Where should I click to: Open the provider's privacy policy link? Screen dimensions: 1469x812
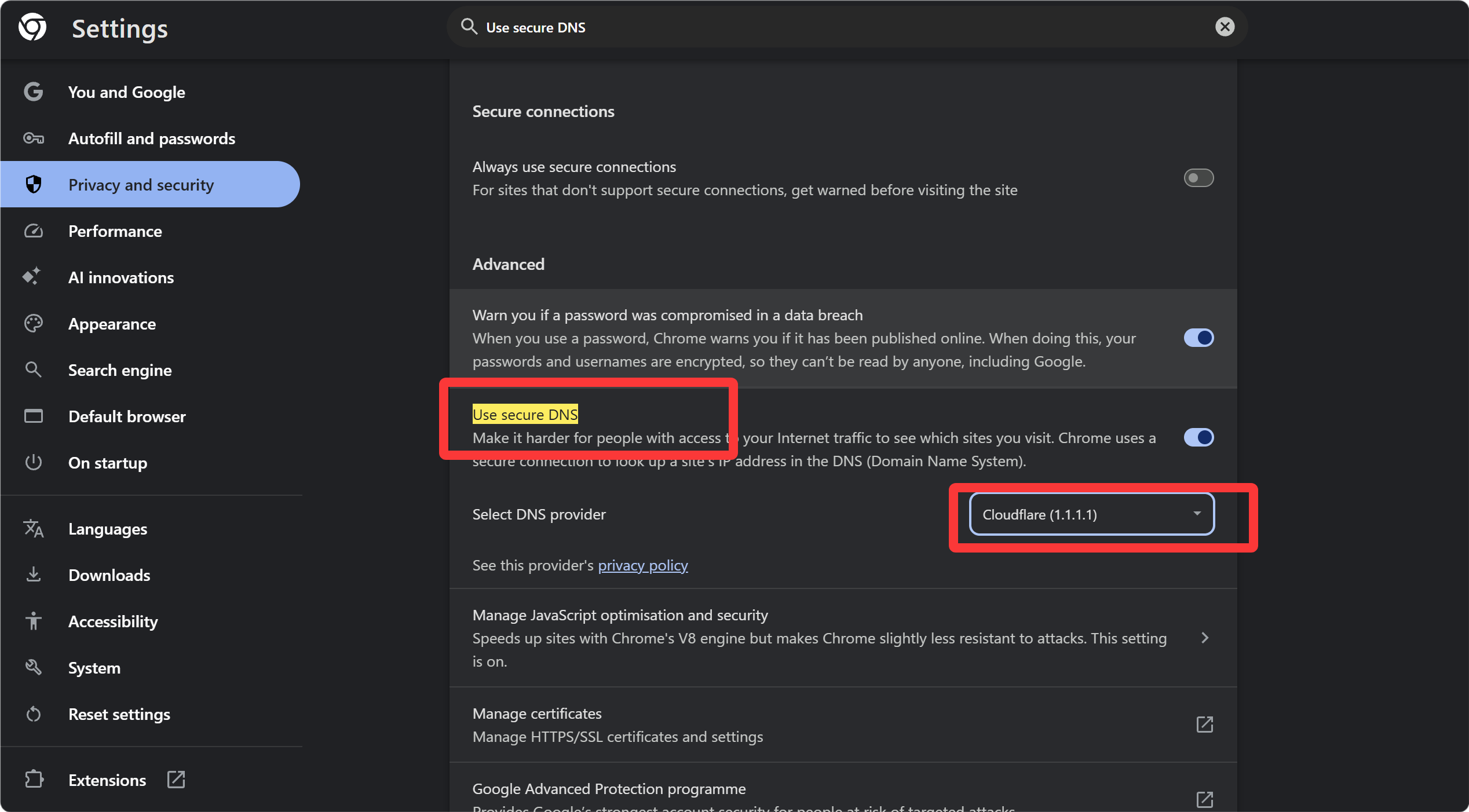click(x=643, y=565)
